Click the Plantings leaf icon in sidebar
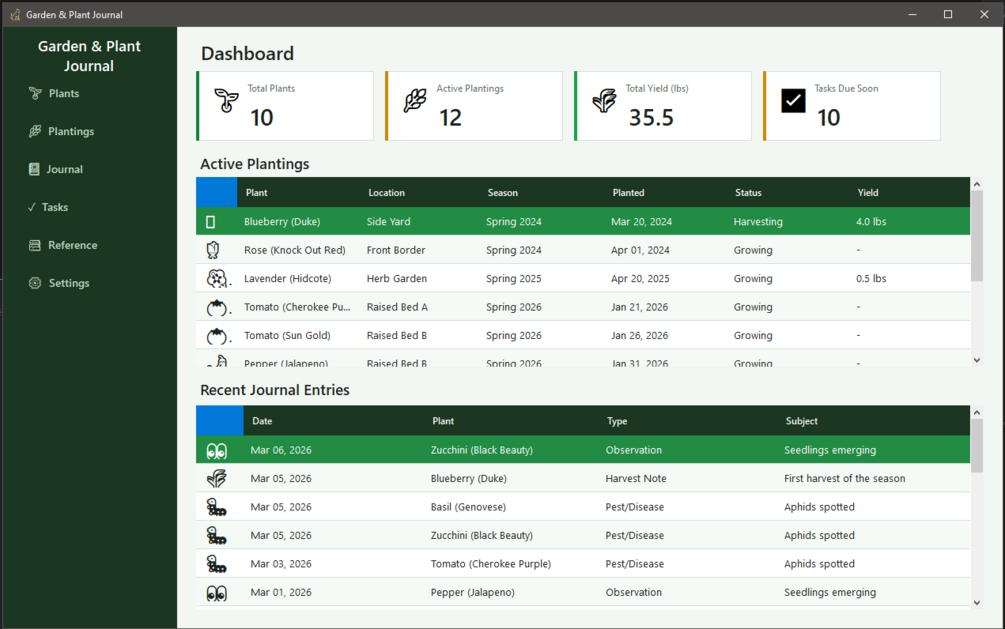The width and height of the screenshot is (1005, 629). click(35, 131)
